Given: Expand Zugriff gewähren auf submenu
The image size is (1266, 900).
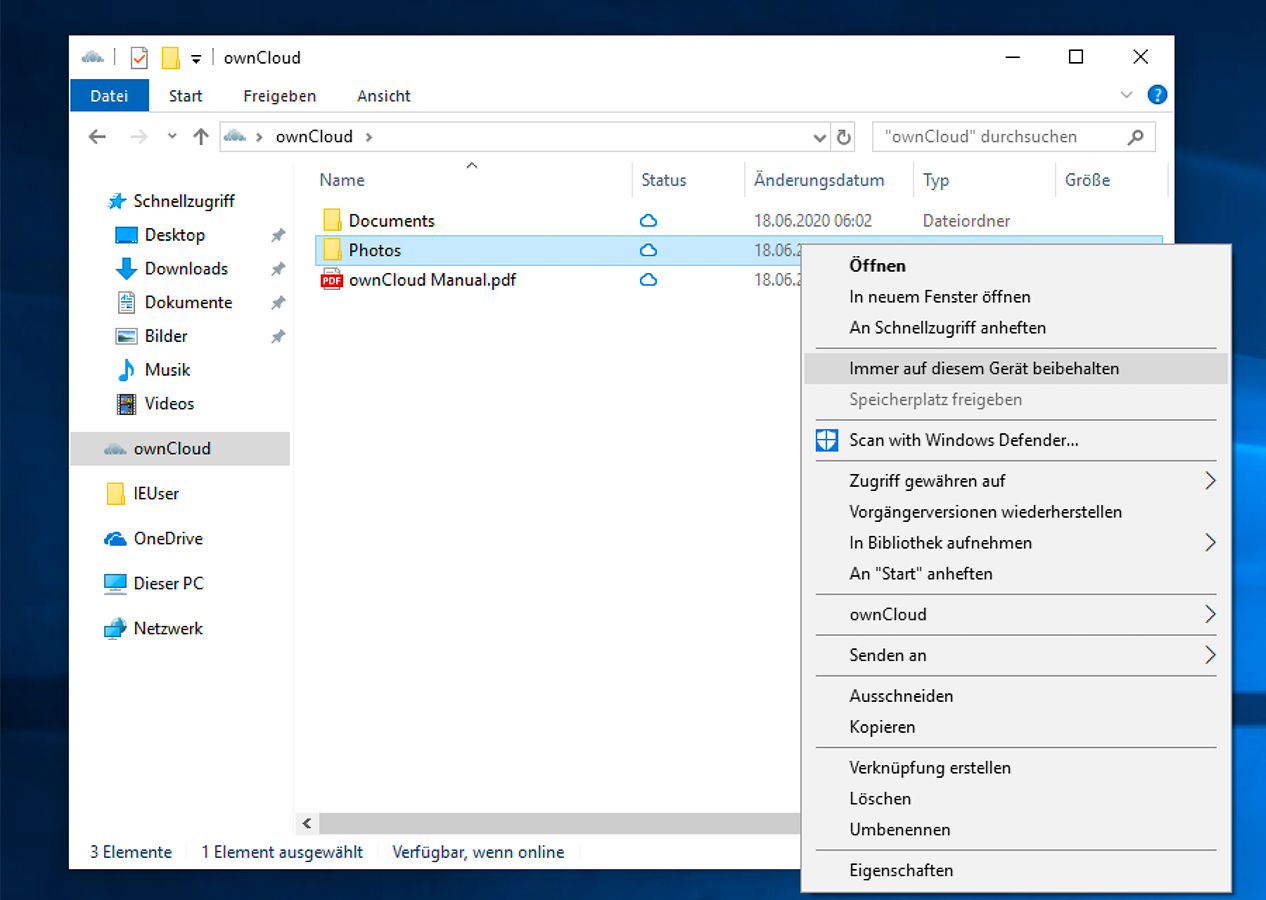Looking at the screenshot, I should pyautogui.click(x=1016, y=481).
